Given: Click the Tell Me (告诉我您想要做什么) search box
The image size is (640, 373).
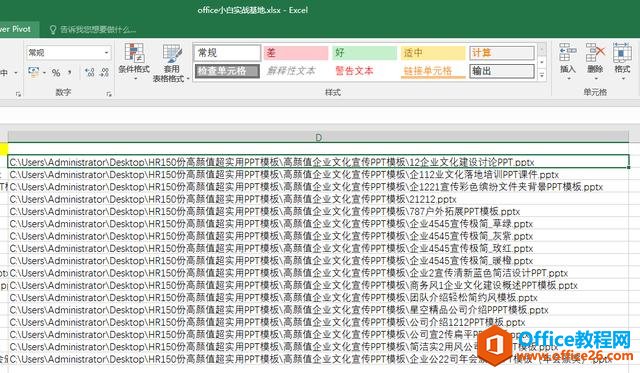Looking at the screenshot, I should point(98,30).
